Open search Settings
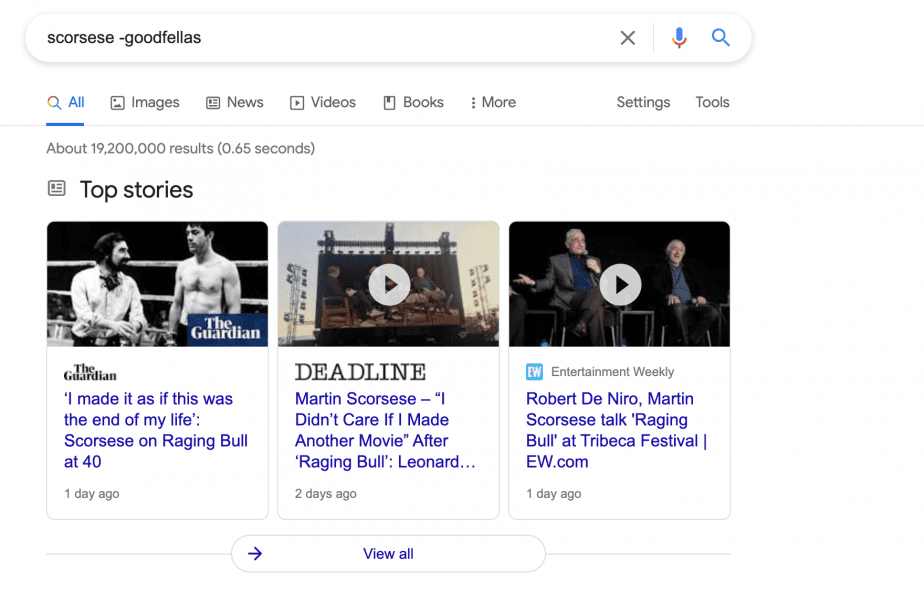The width and height of the screenshot is (924, 604). [x=643, y=103]
